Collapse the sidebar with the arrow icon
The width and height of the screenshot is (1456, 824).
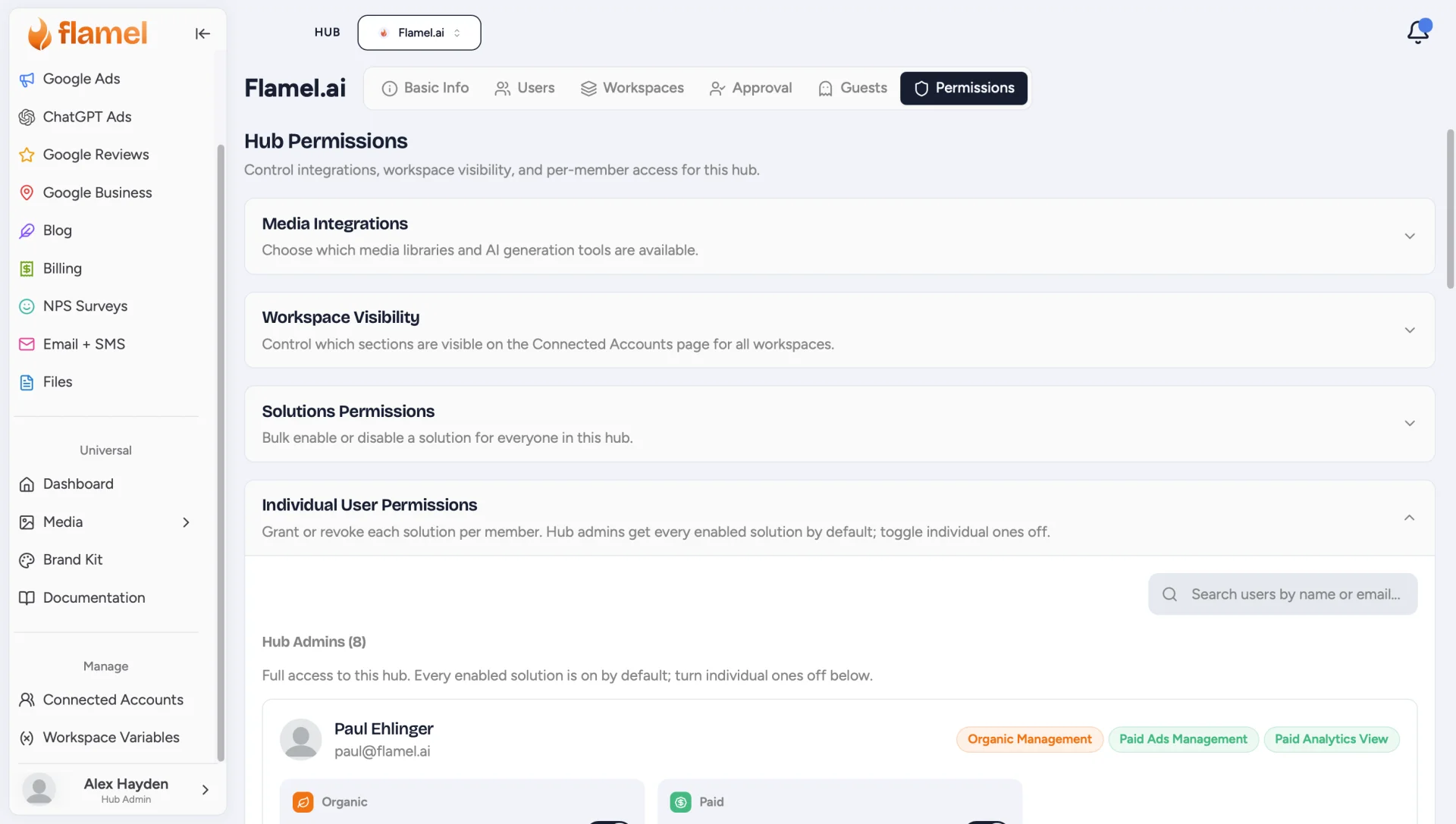click(202, 33)
